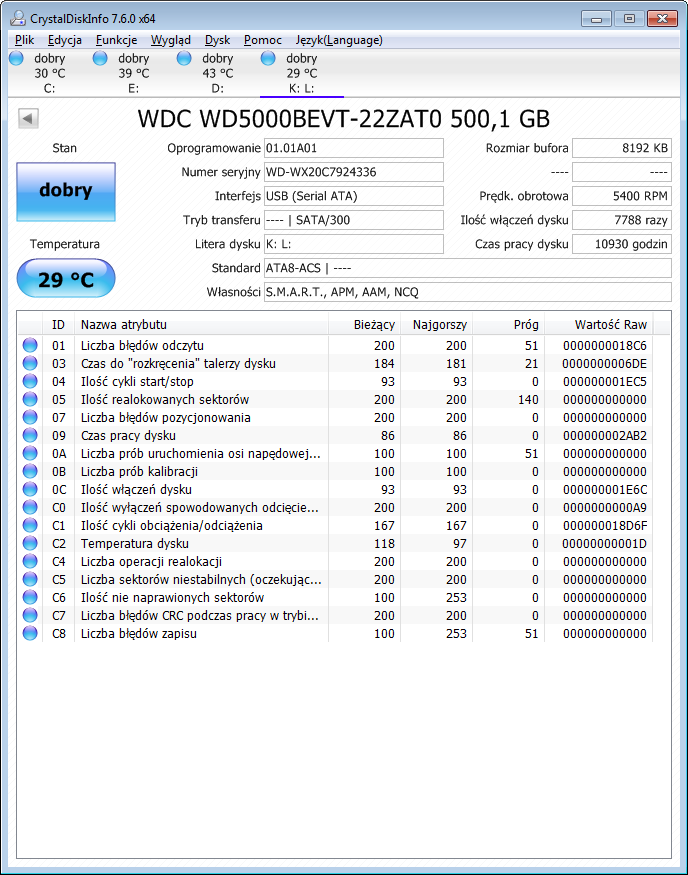The height and width of the screenshot is (875, 688).
Task: Click raw value 000000018D6F
Action: click(x=605, y=526)
